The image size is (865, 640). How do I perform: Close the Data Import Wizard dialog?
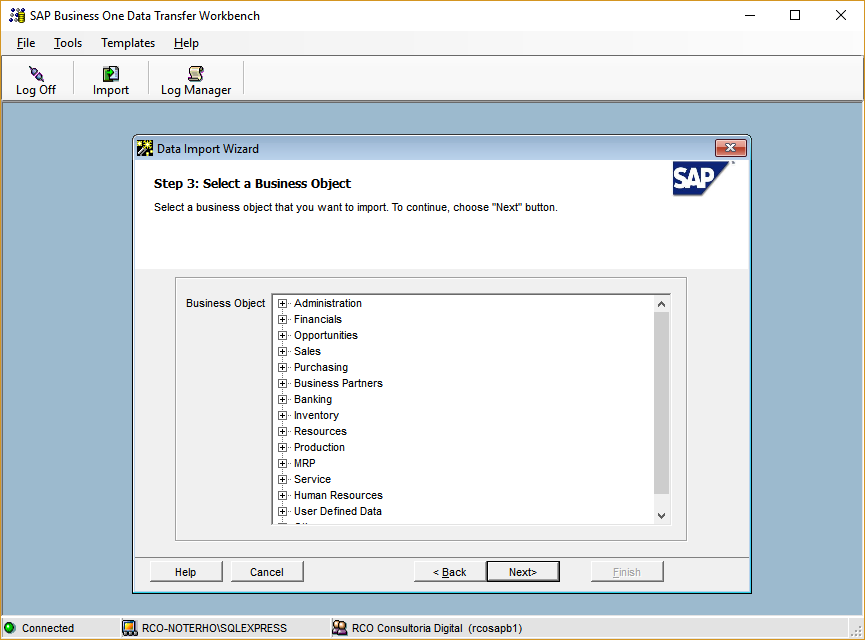(730, 148)
